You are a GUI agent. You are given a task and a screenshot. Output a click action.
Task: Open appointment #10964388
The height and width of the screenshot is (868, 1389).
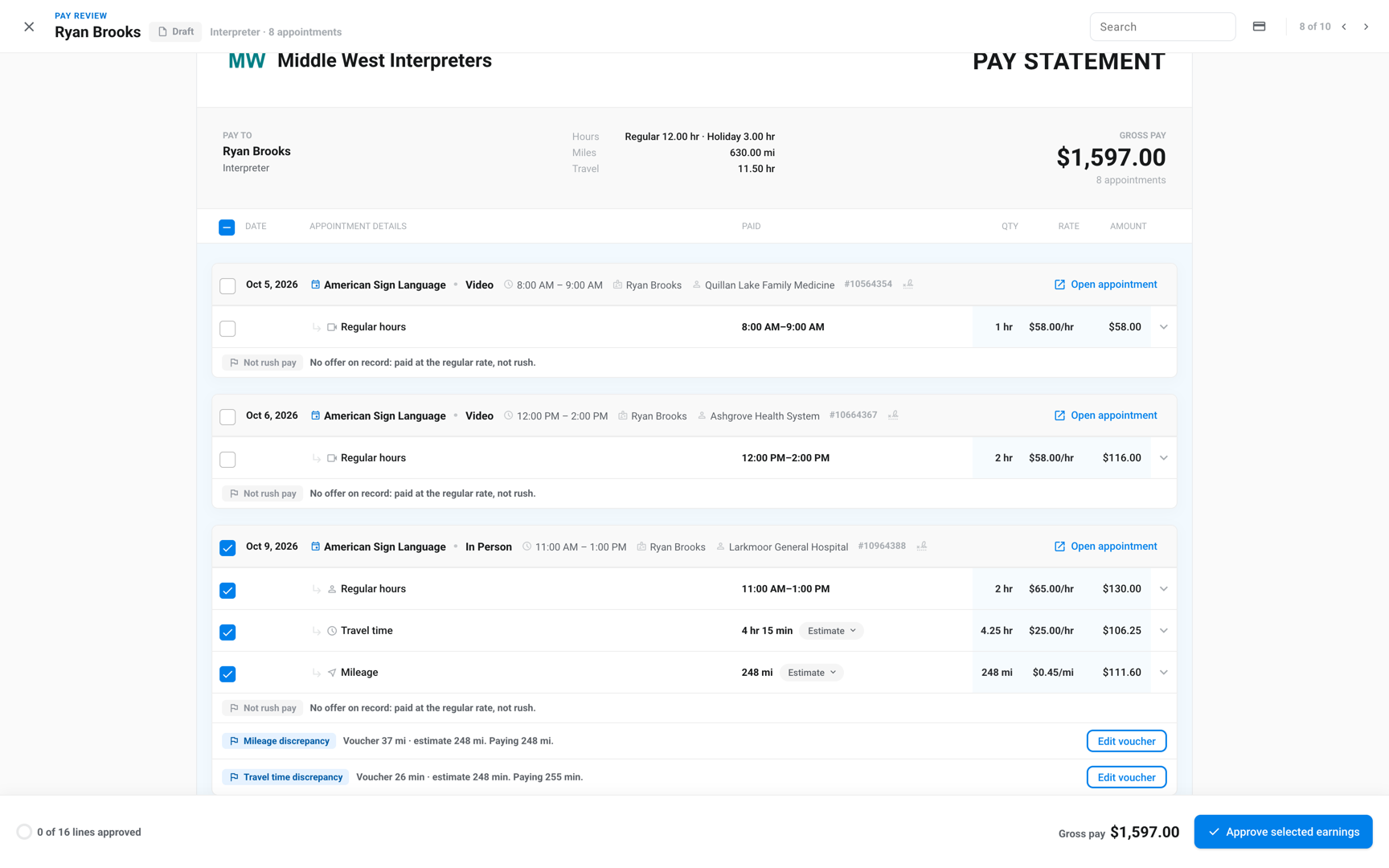tap(1105, 547)
